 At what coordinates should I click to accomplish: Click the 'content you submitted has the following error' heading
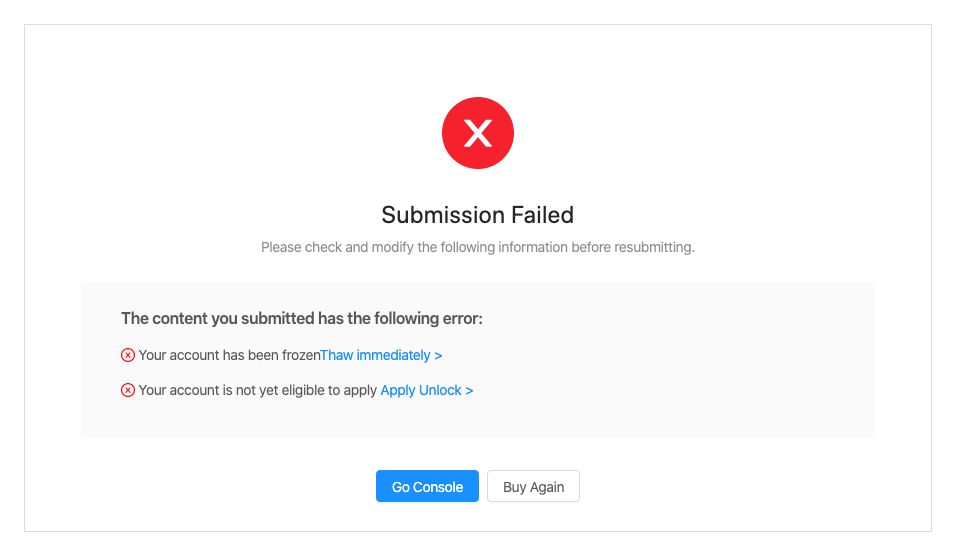point(301,319)
